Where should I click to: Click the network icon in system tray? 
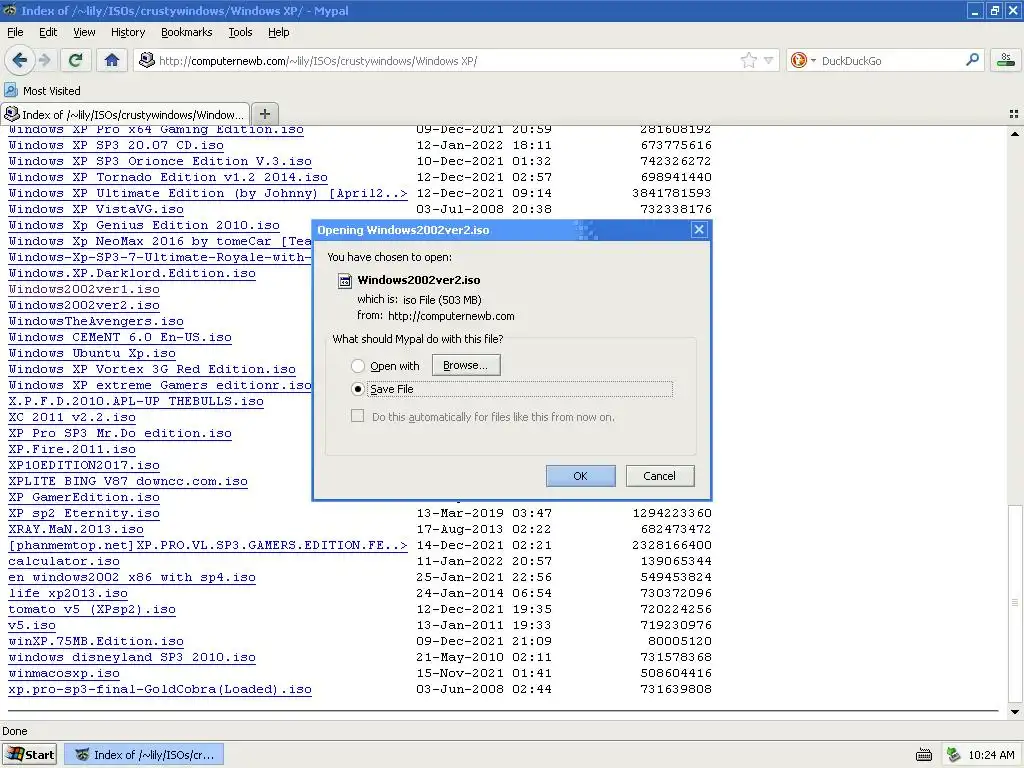tap(953, 755)
